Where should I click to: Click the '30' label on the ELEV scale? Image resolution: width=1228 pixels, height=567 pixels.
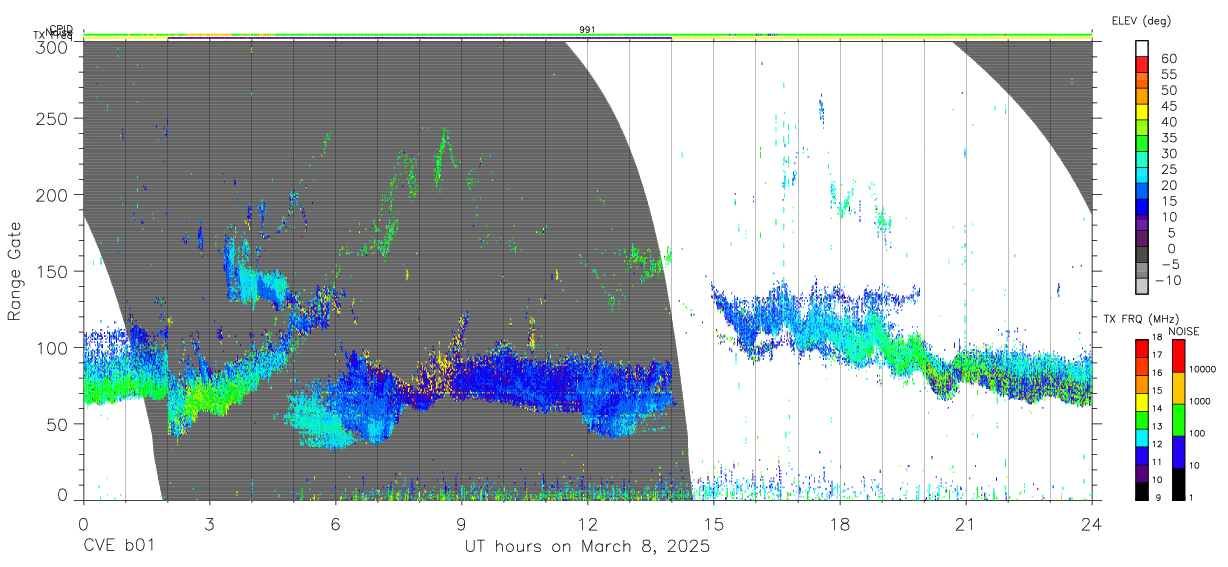tap(1169, 153)
